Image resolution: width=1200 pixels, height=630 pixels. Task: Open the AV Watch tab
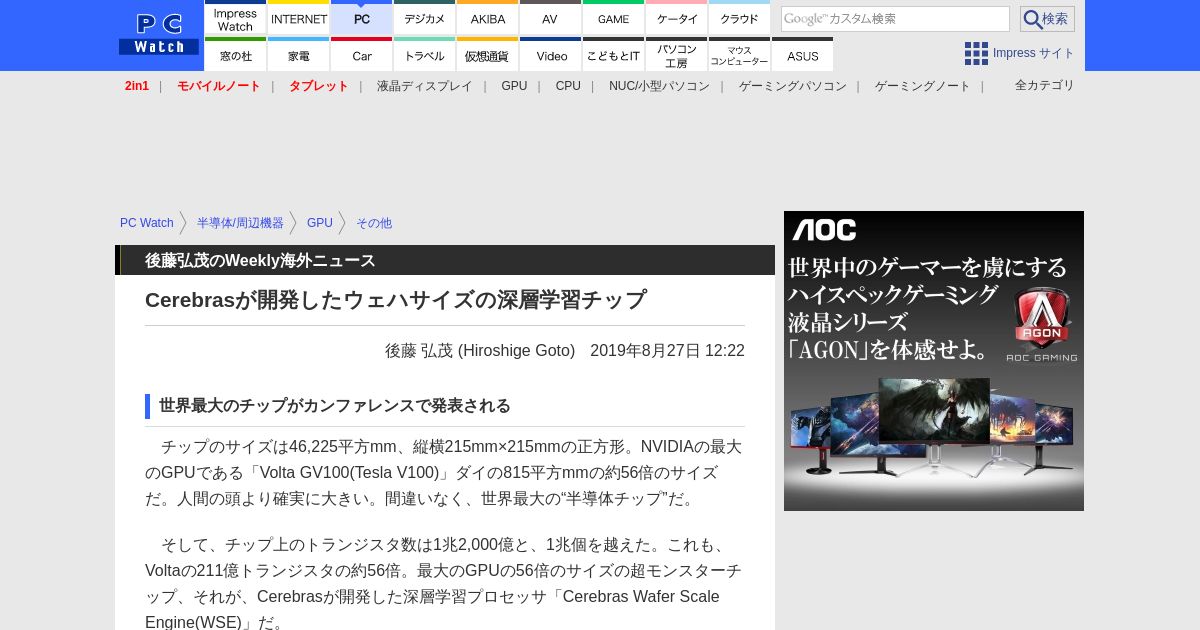551,18
